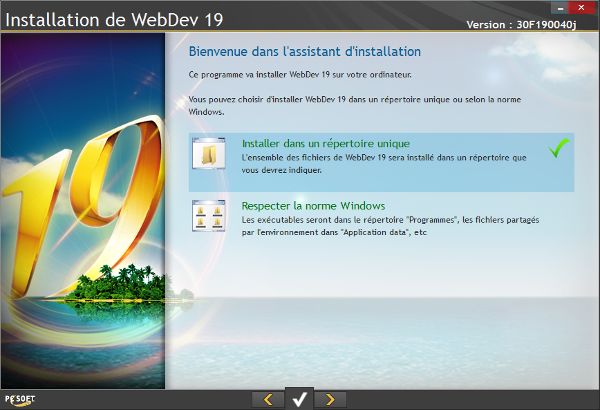The width and height of the screenshot is (600, 410).
Task: Choose "Respecter la norme Windows" option
Action: pos(381,218)
